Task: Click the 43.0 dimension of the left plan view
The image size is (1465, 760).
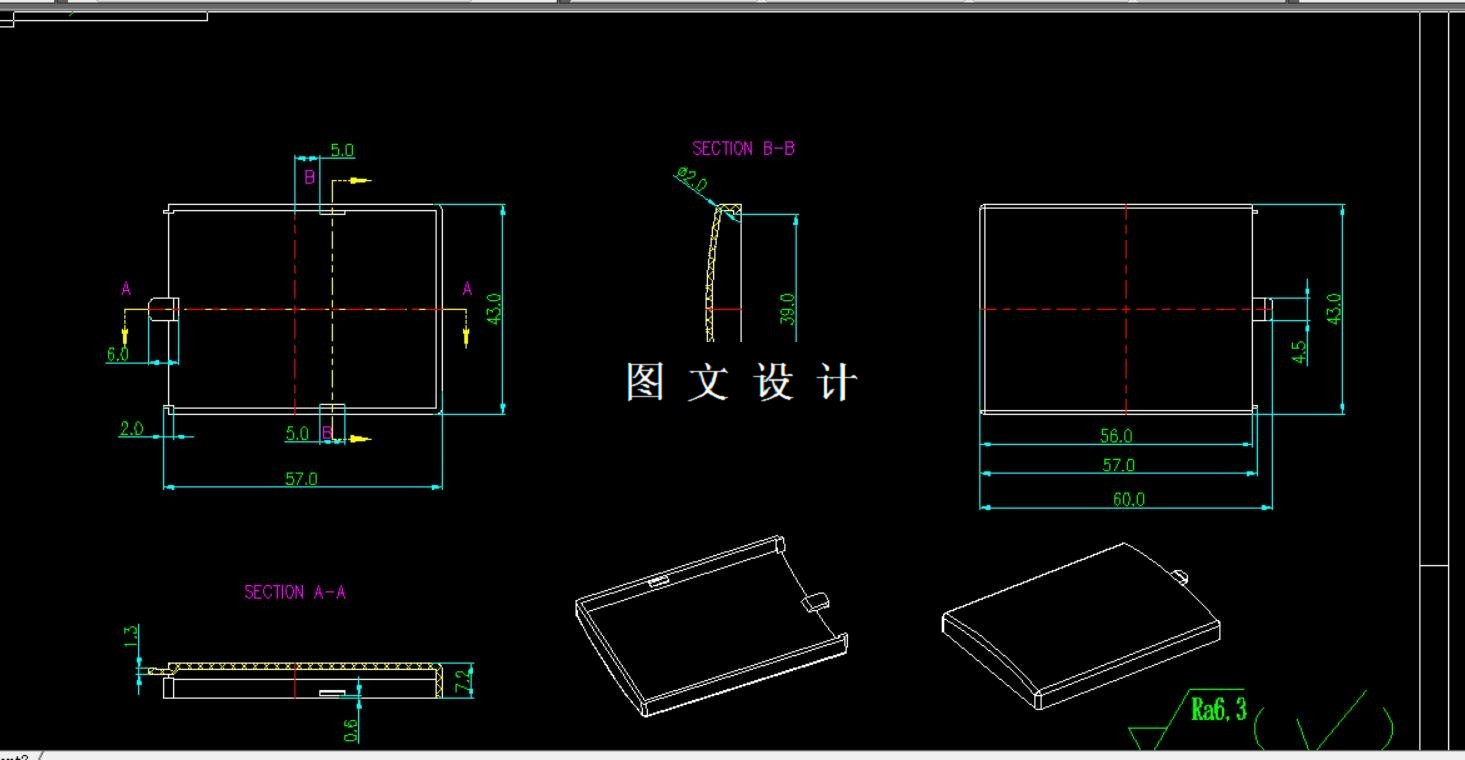Action: (492, 308)
